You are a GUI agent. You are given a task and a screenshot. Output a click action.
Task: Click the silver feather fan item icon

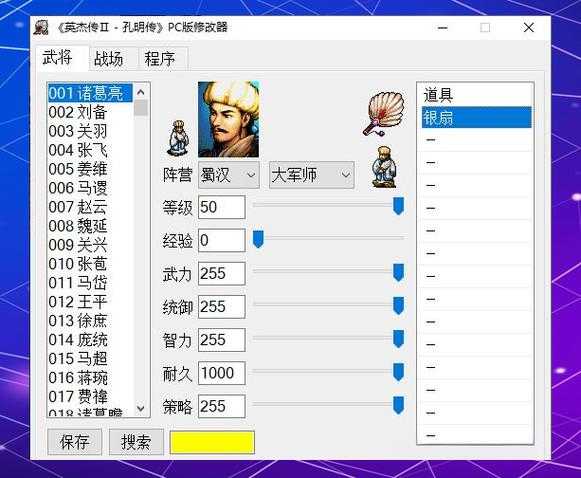coord(384,113)
